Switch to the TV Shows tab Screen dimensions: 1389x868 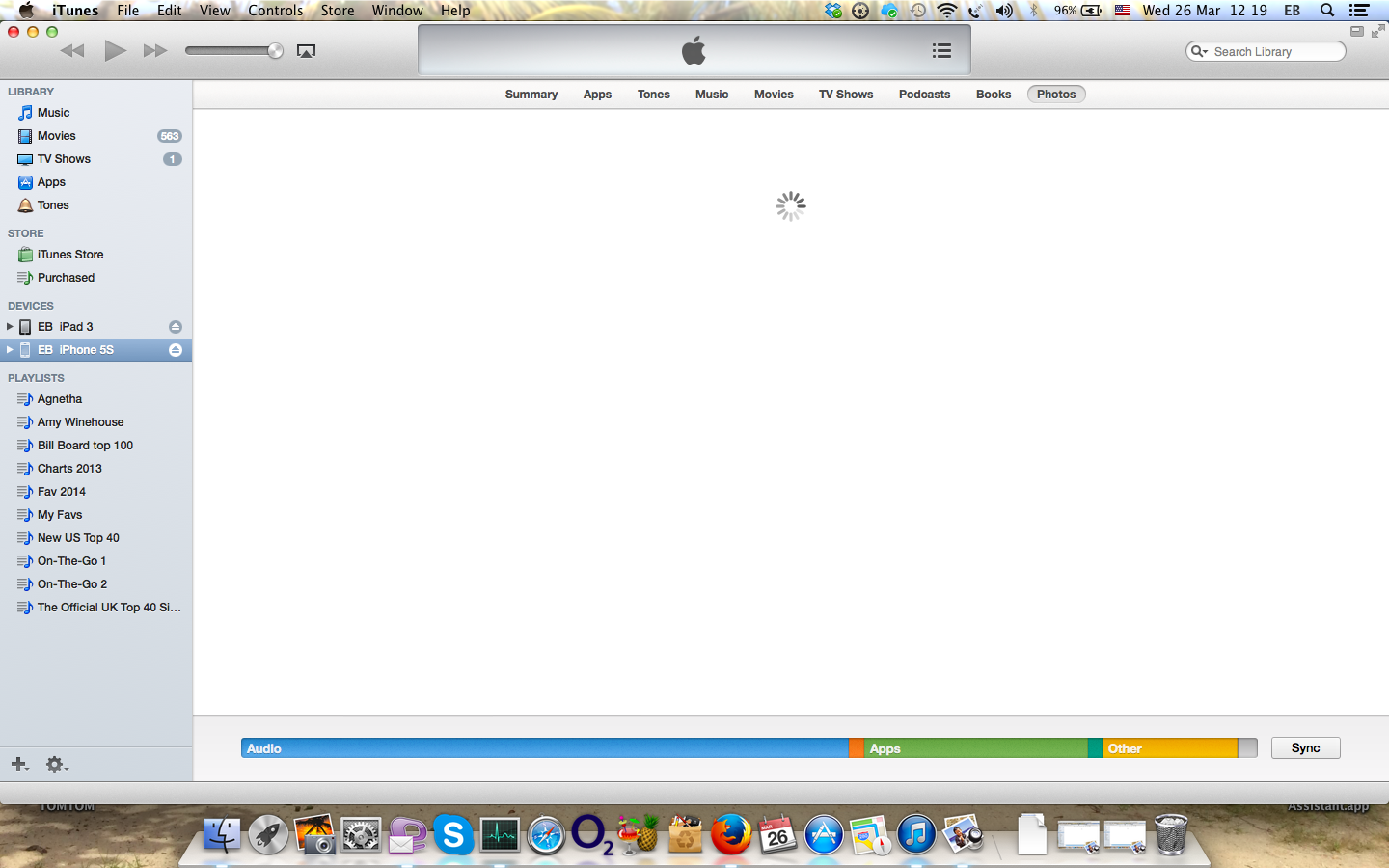click(846, 95)
